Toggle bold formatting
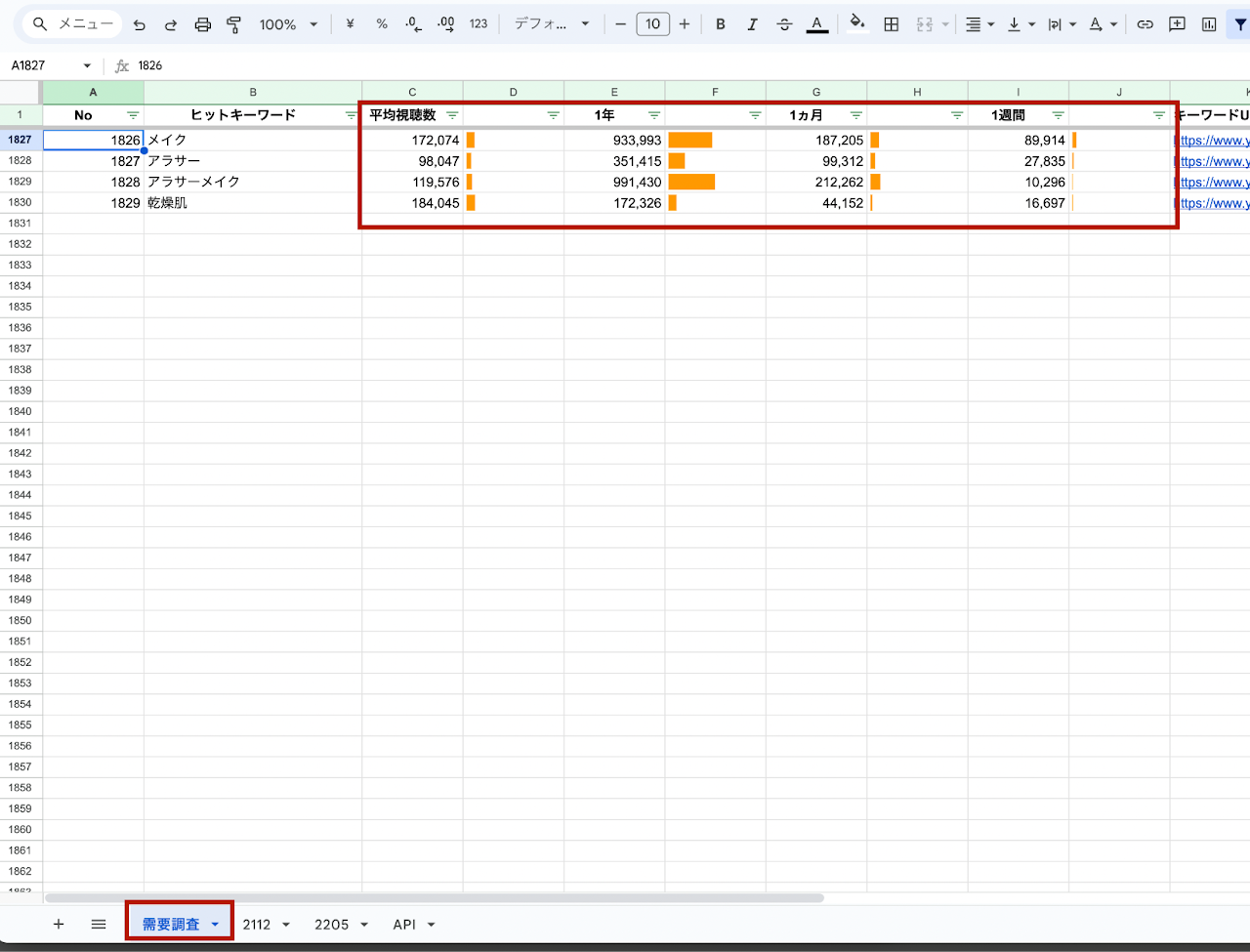1250x952 pixels. (720, 24)
